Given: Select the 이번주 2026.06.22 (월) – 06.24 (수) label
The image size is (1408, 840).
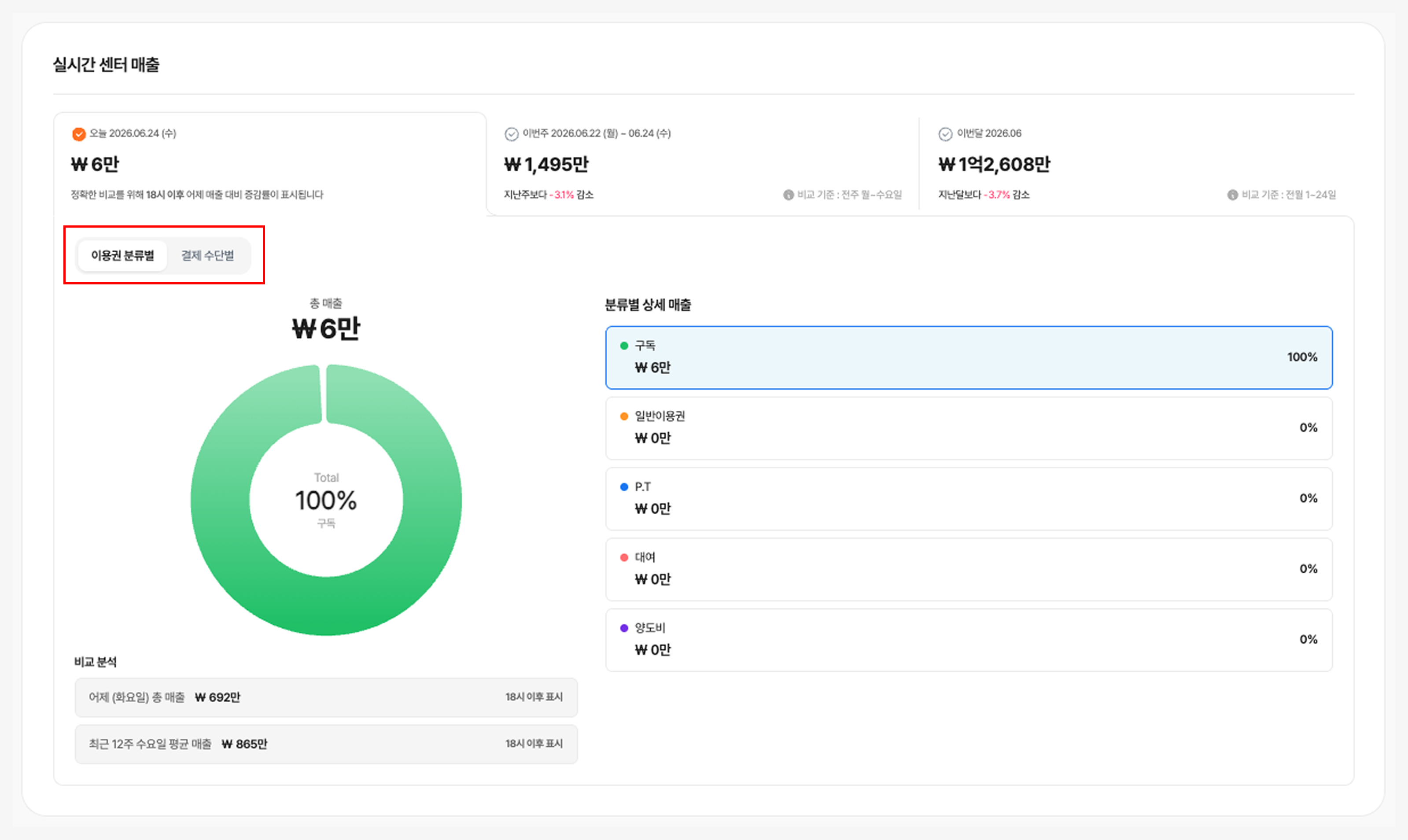Looking at the screenshot, I should [597, 133].
